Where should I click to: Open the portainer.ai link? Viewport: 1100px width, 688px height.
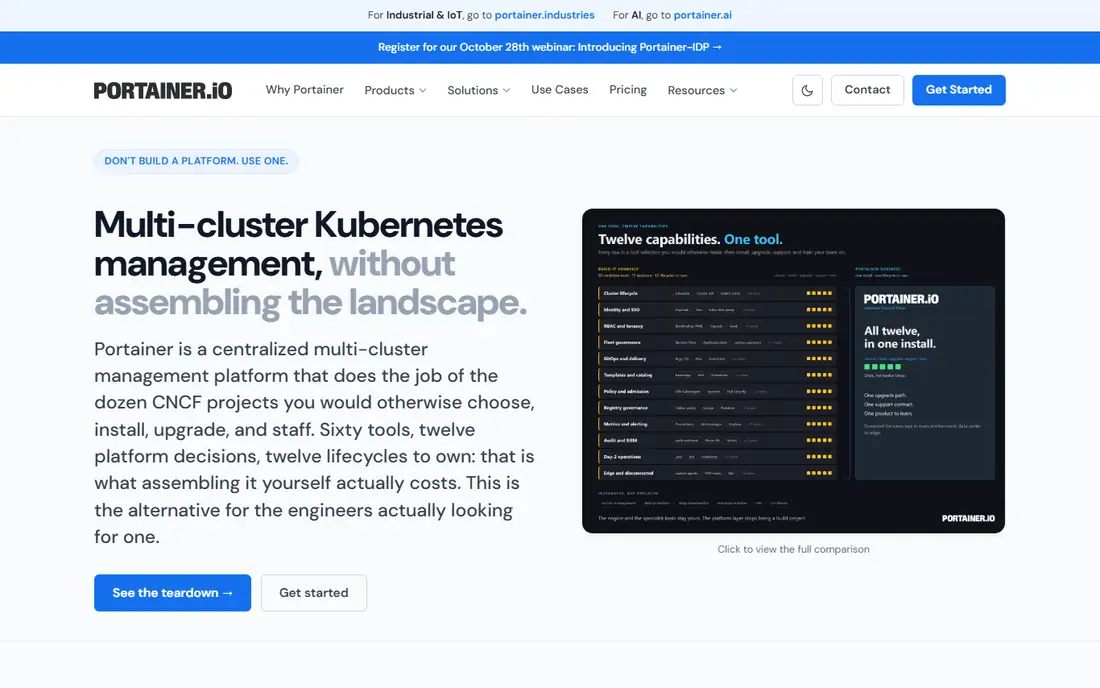point(702,15)
